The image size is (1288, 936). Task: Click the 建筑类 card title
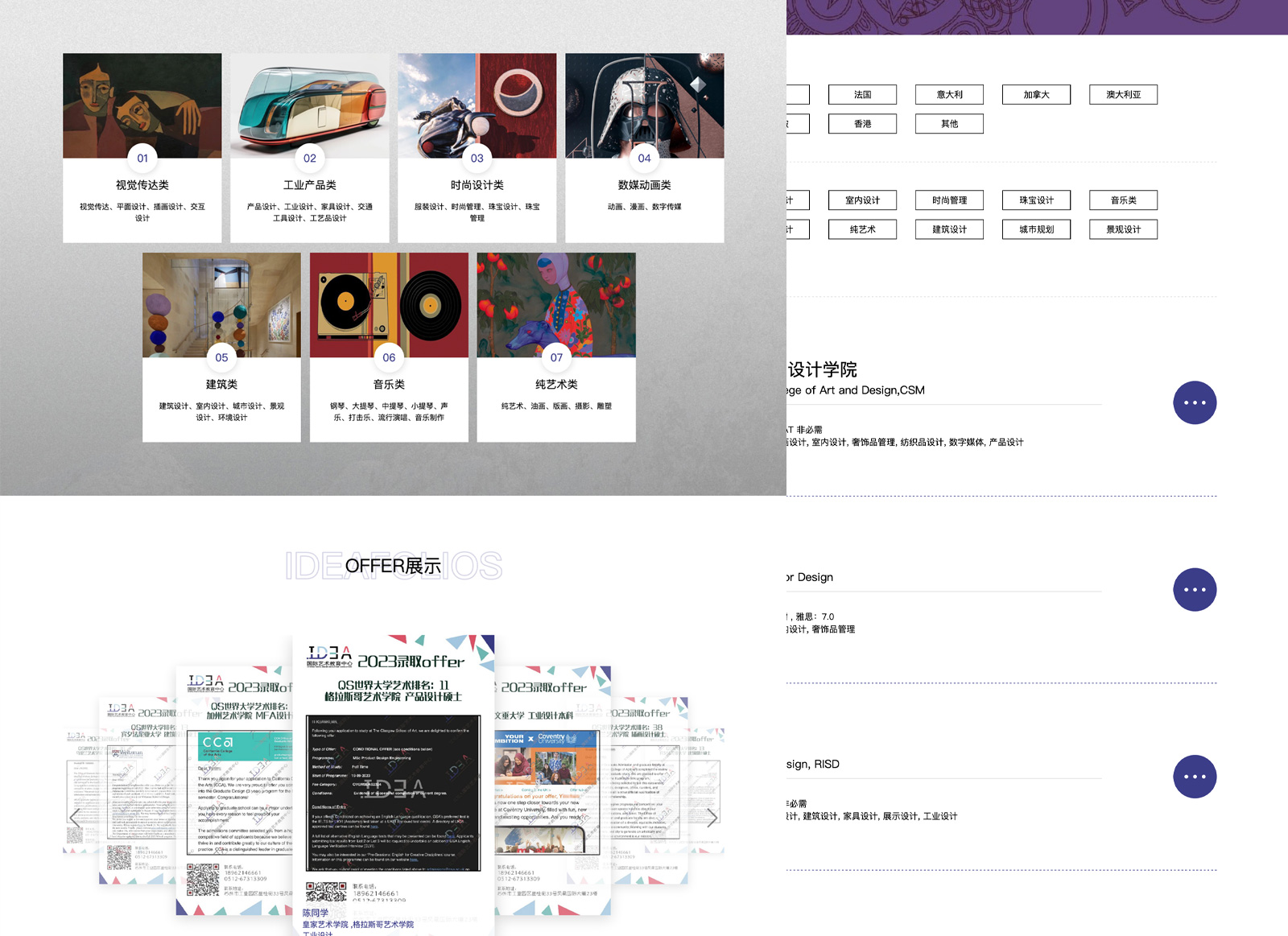(x=221, y=385)
